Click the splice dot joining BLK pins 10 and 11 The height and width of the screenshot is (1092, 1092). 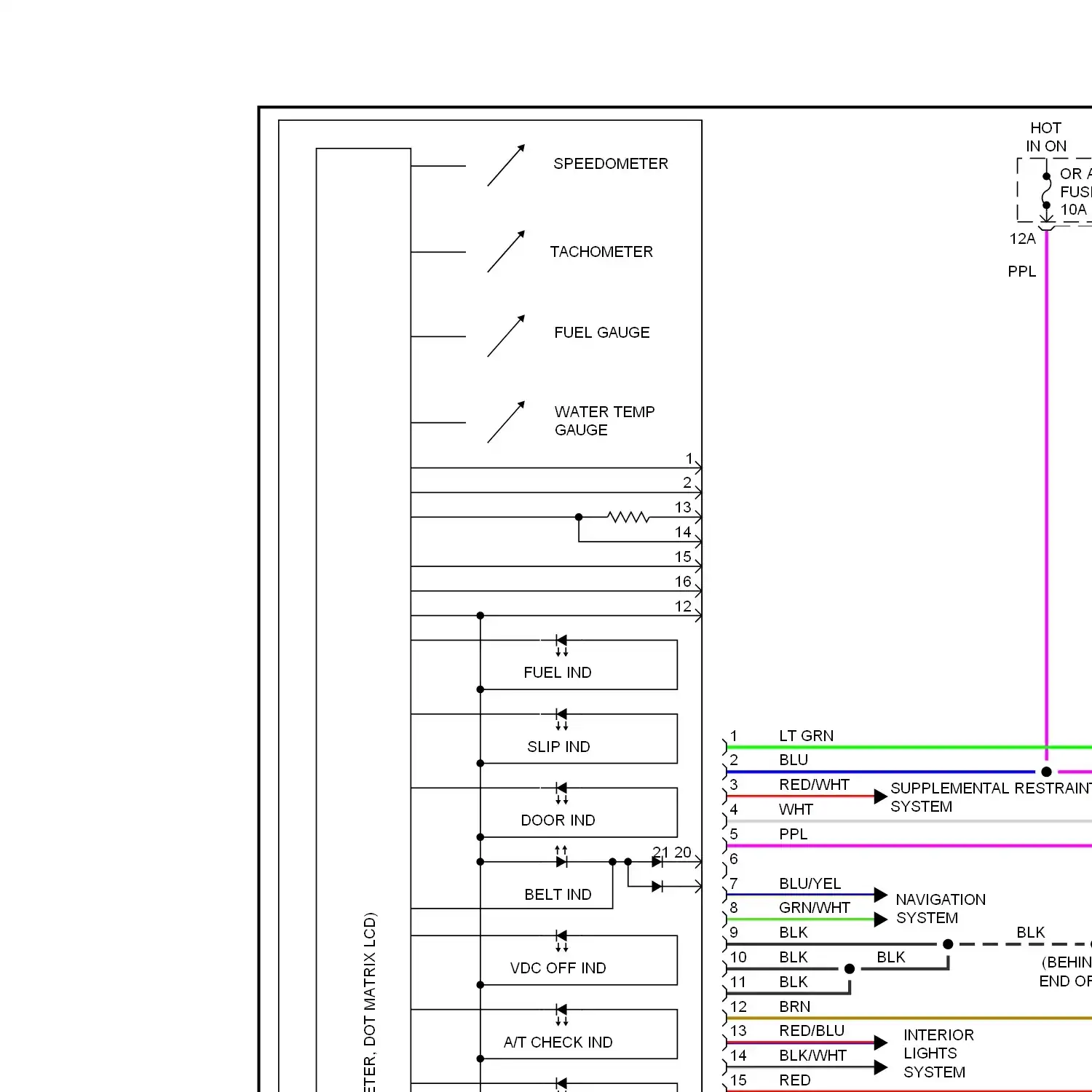click(x=850, y=969)
